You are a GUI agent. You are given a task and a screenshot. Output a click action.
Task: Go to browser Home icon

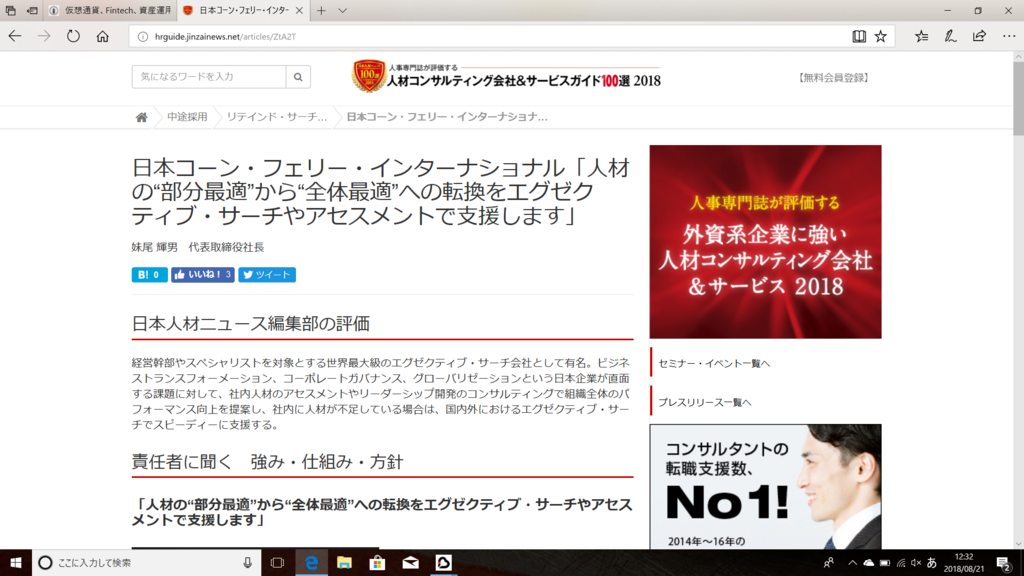pyautogui.click(x=103, y=37)
